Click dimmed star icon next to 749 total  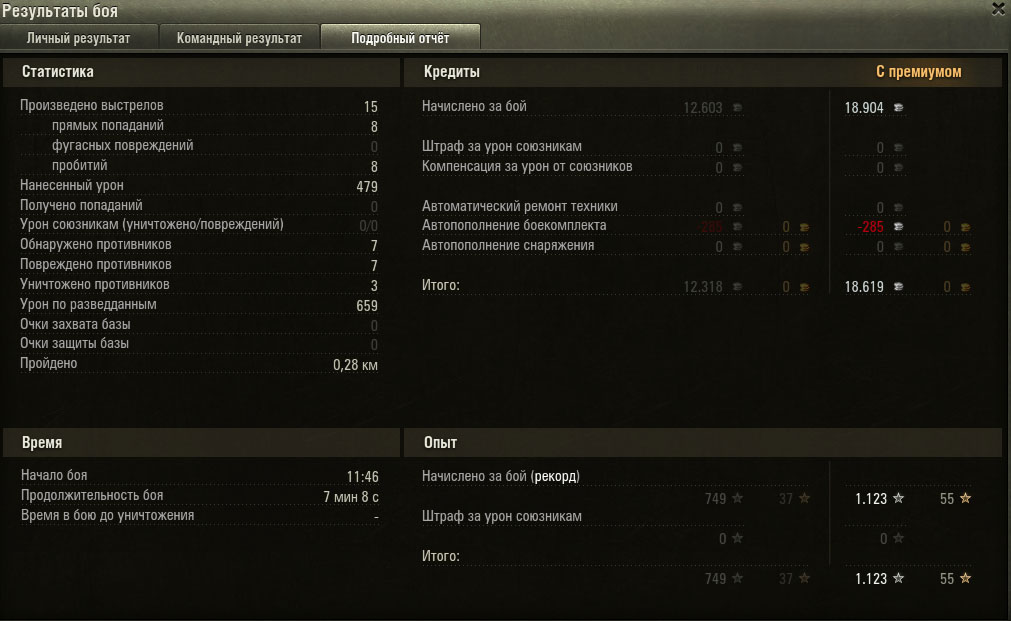tap(738, 578)
